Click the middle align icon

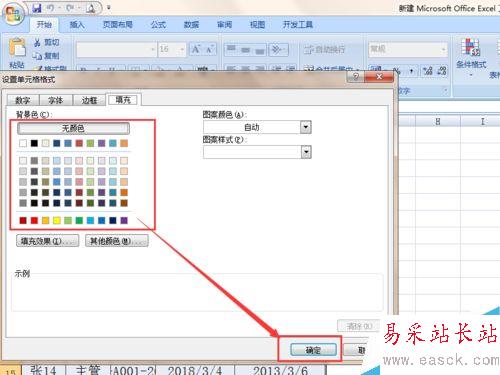click(246, 49)
